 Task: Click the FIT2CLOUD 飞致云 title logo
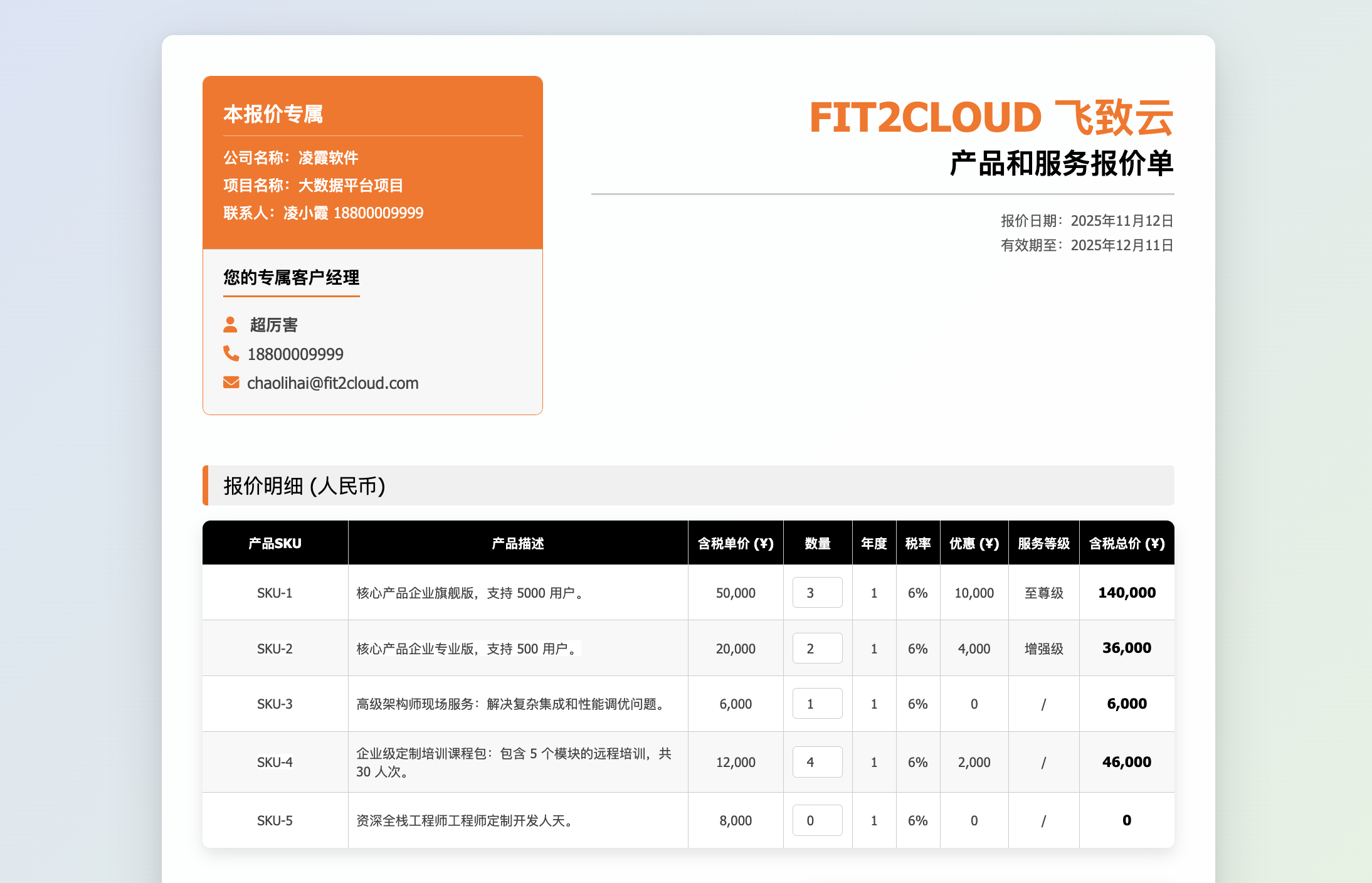coord(991,118)
